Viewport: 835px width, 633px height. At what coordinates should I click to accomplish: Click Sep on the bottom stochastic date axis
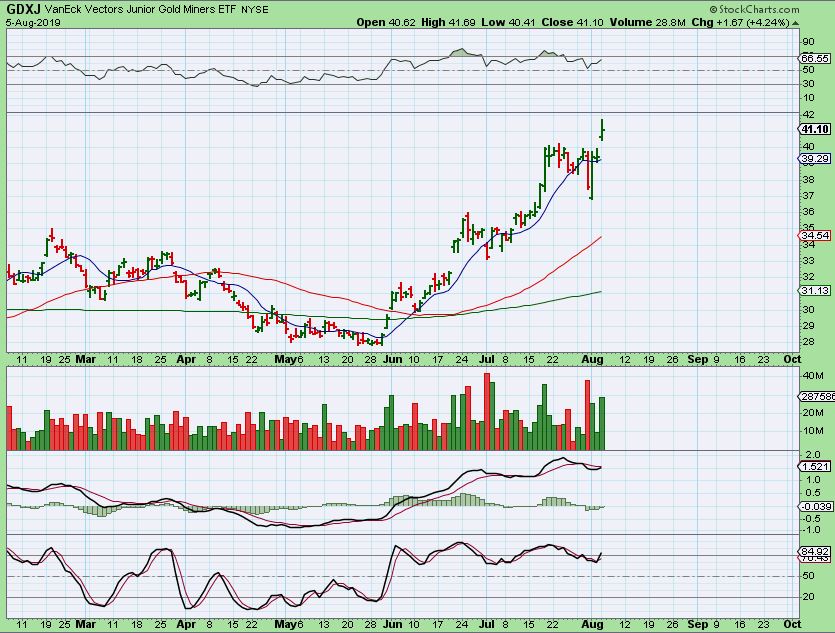tap(698, 624)
